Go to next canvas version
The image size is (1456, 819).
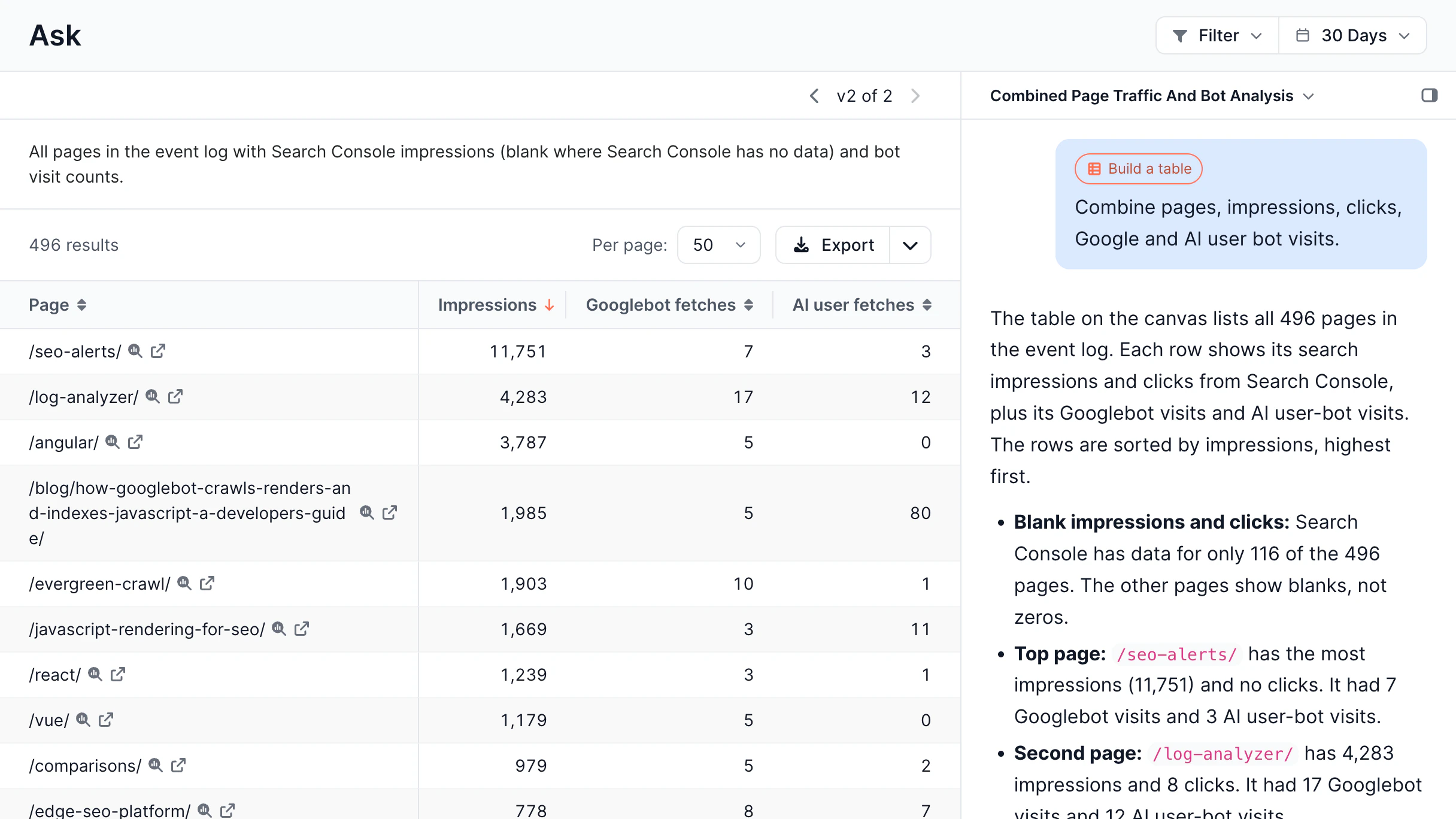click(x=915, y=96)
